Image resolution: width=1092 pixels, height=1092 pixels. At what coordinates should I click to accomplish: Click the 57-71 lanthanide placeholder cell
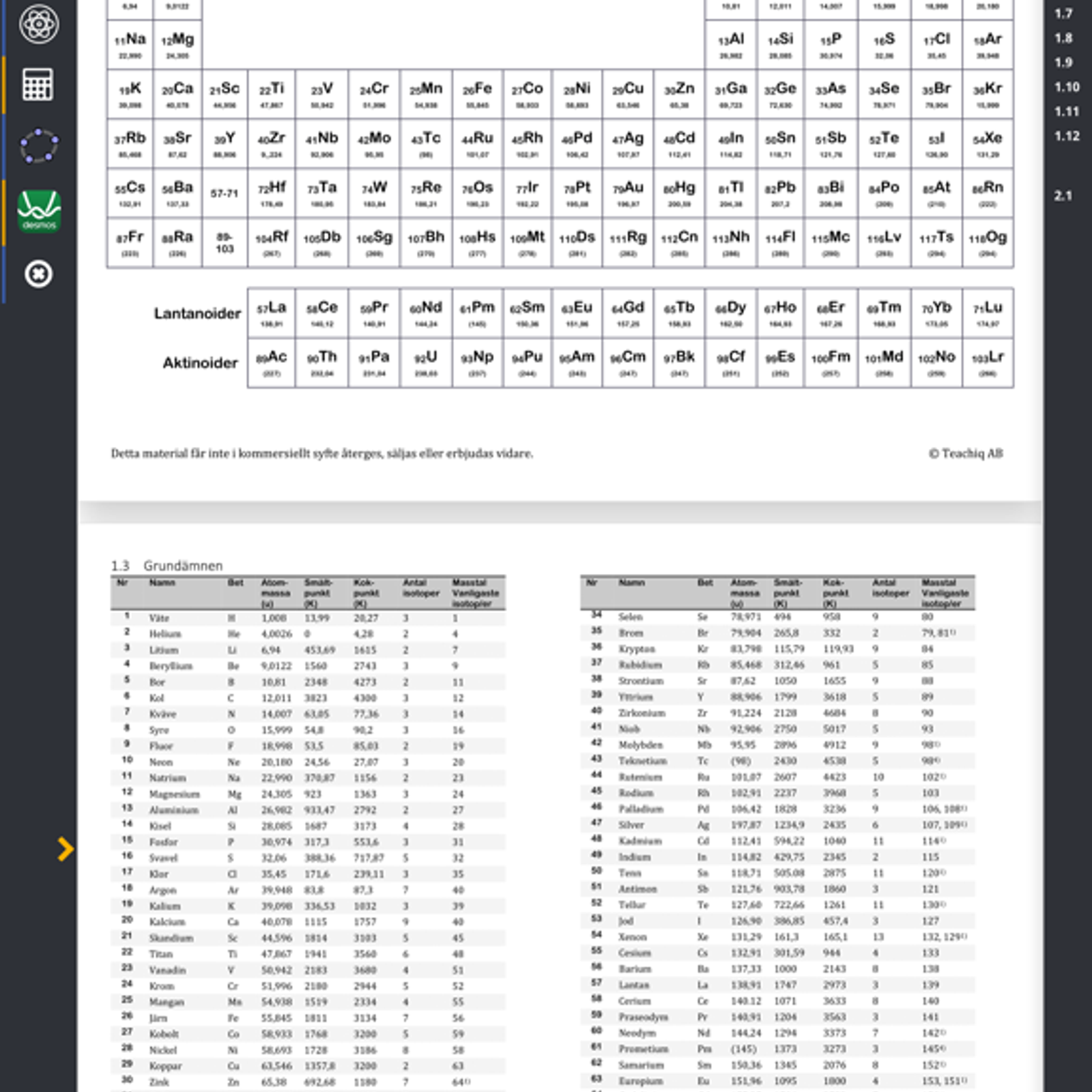(x=225, y=193)
